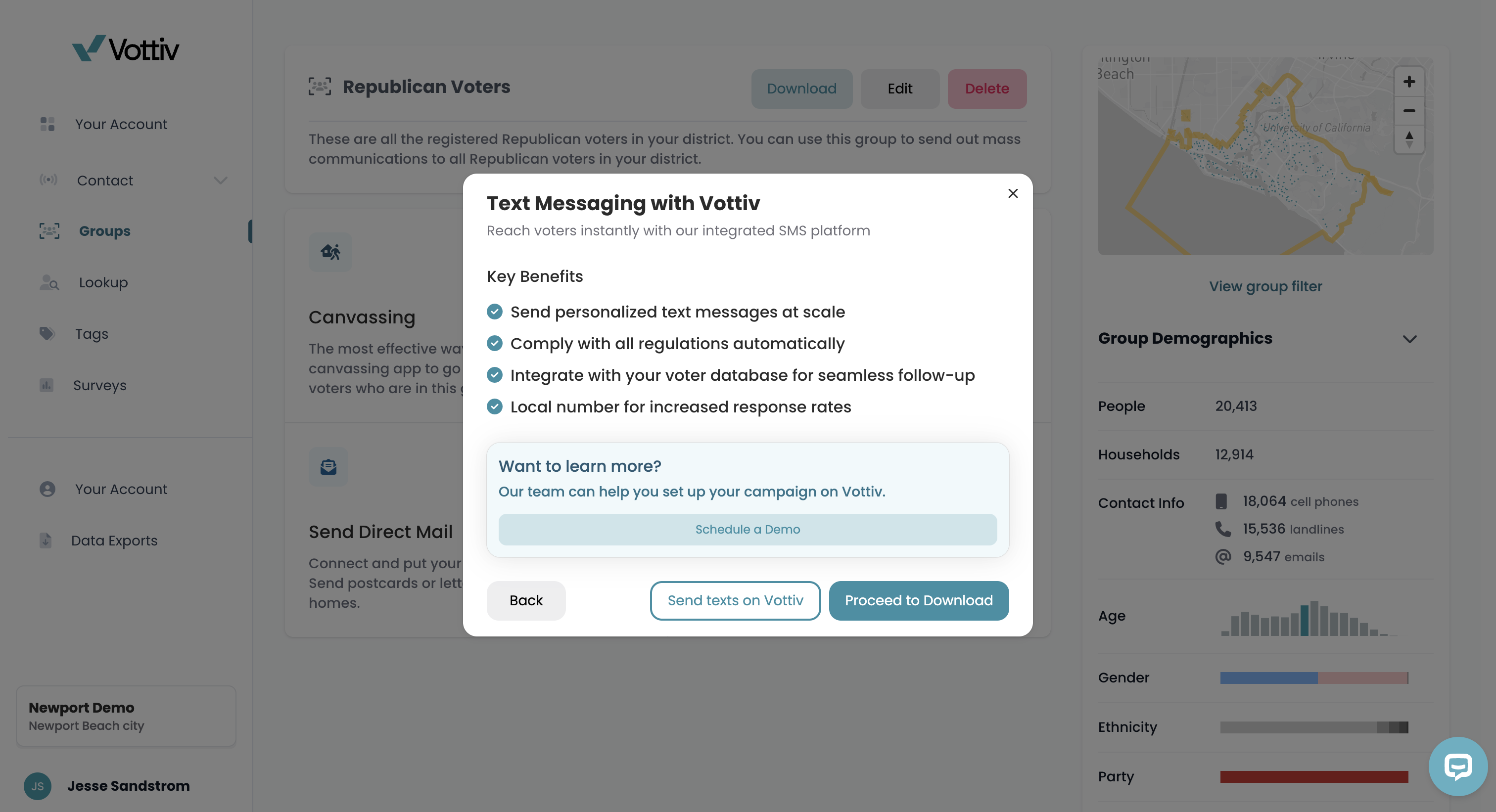Open the View group filter link
Screen dimensions: 1496x812
(1265, 286)
